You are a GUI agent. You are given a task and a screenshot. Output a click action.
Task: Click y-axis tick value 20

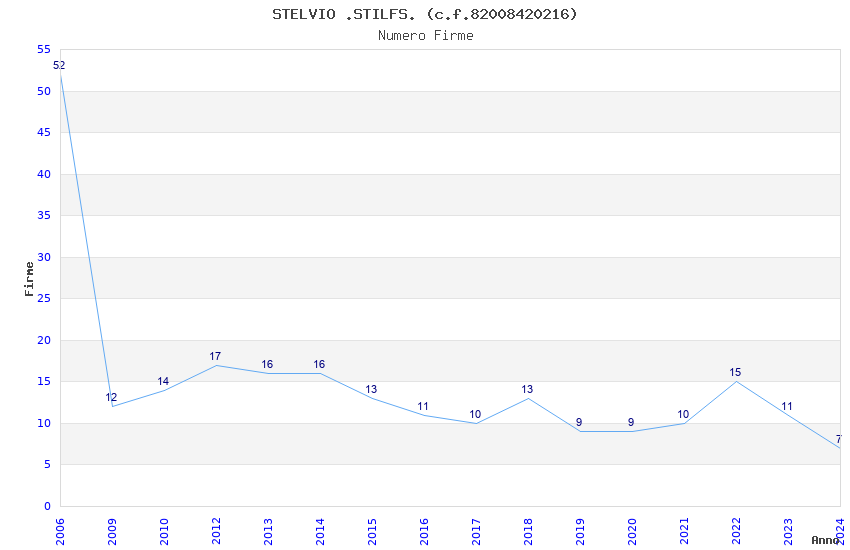coord(44,340)
